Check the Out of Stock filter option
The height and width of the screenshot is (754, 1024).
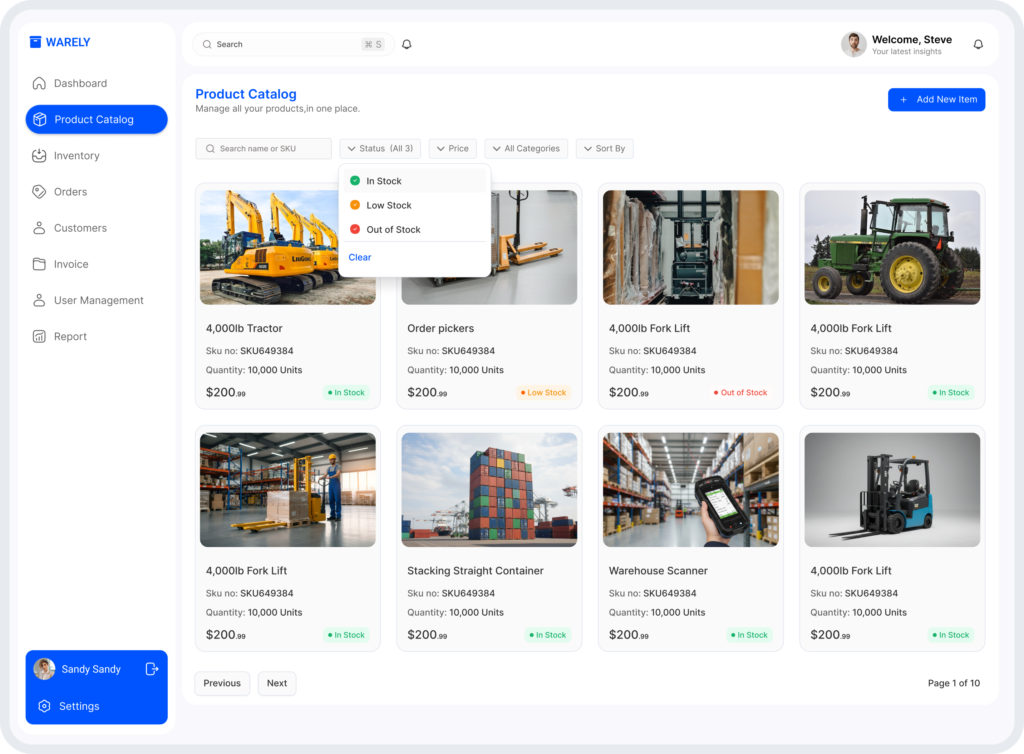point(355,230)
